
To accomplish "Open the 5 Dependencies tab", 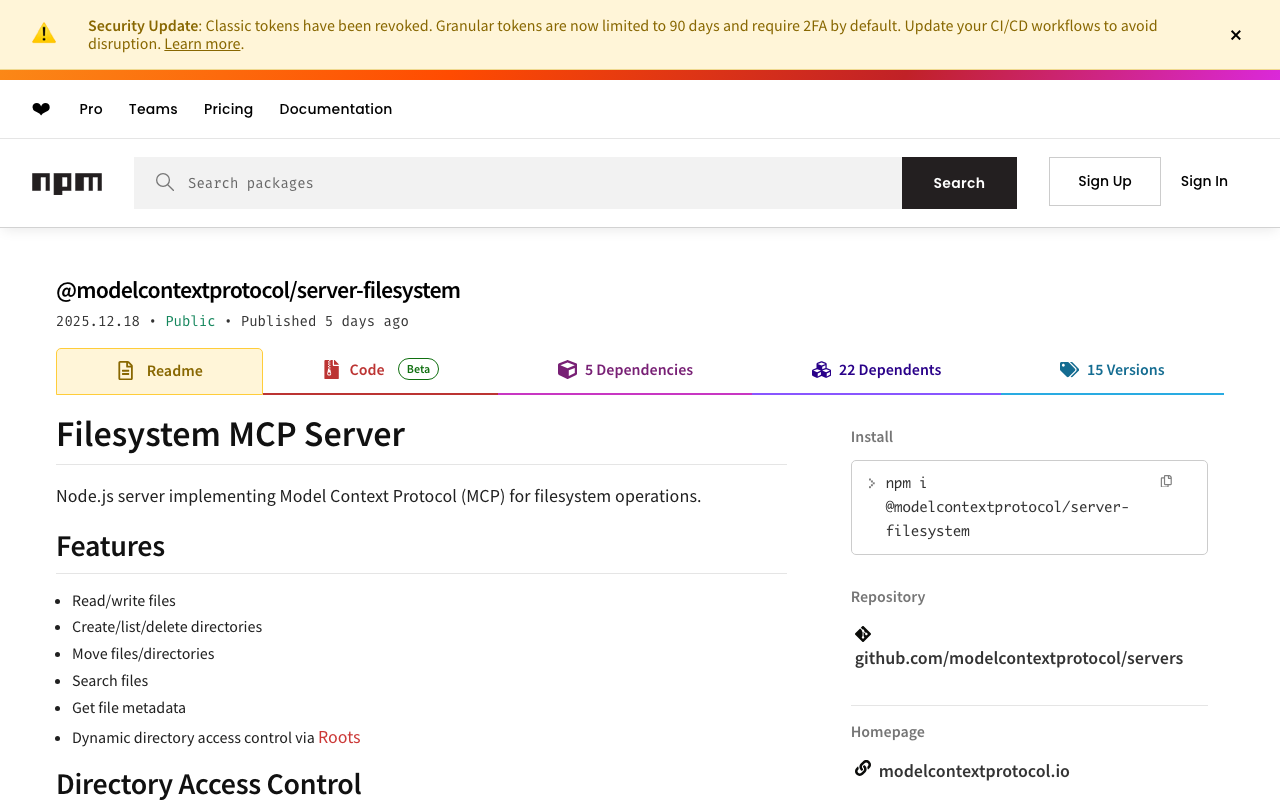I will [625, 370].
